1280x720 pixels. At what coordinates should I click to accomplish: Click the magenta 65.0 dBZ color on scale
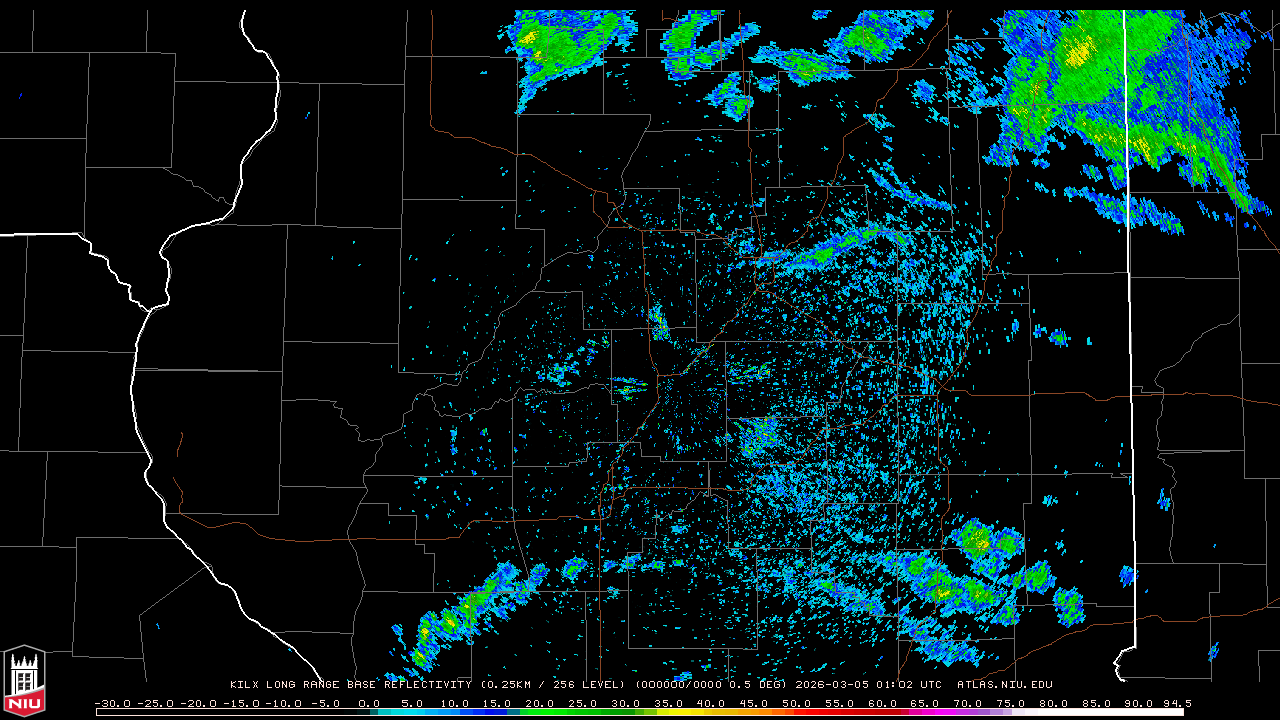point(925,712)
